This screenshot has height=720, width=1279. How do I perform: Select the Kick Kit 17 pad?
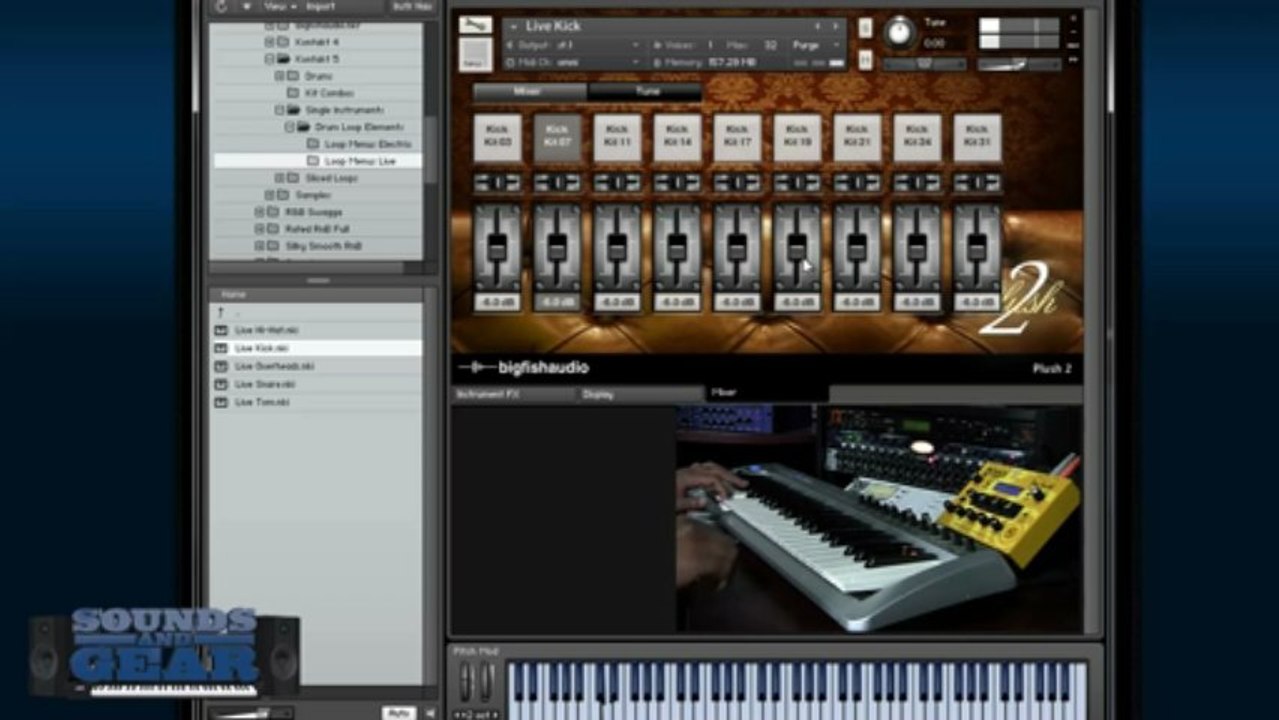(737, 137)
